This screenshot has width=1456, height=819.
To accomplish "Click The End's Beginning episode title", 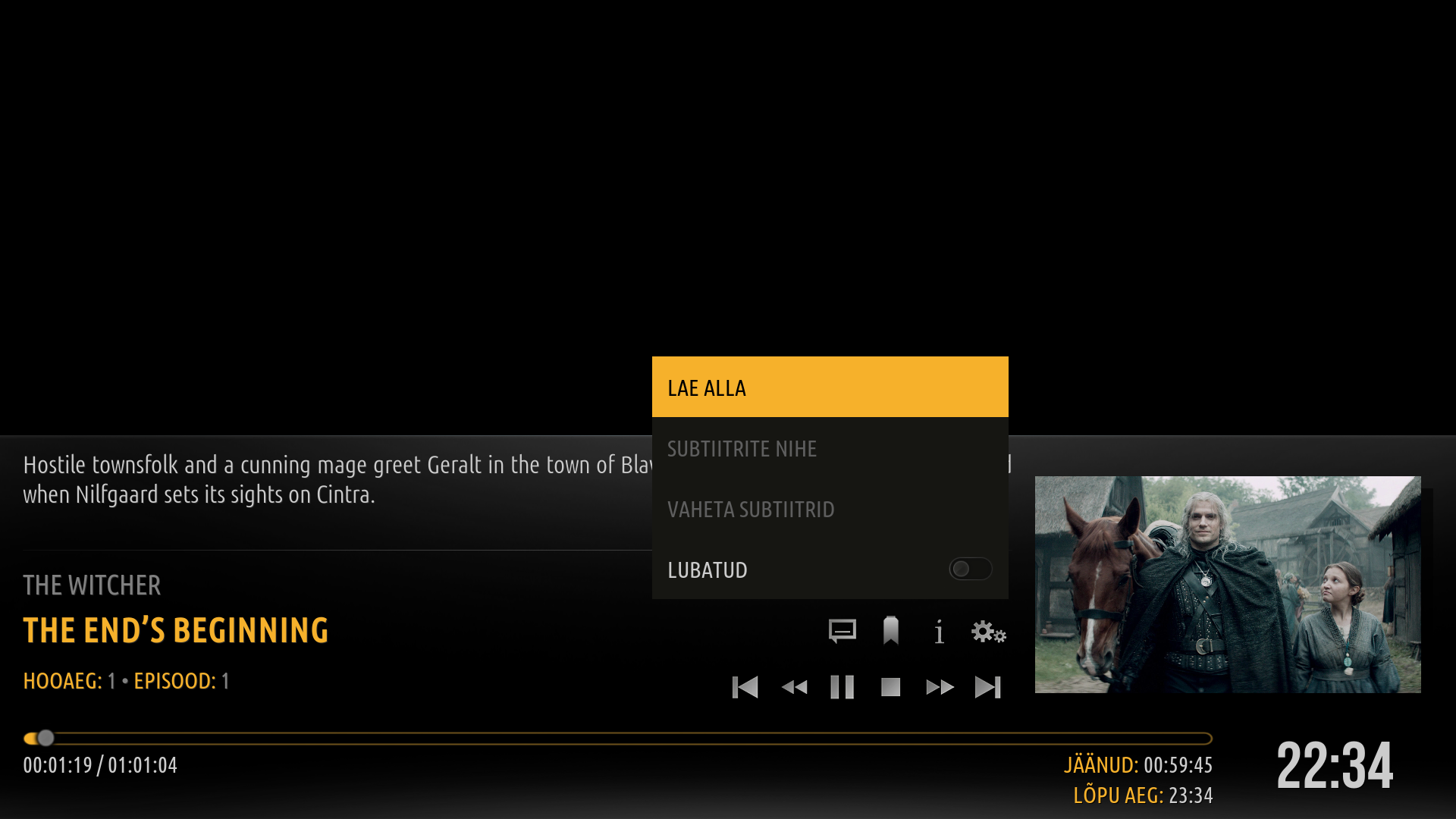I will (176, 631).
